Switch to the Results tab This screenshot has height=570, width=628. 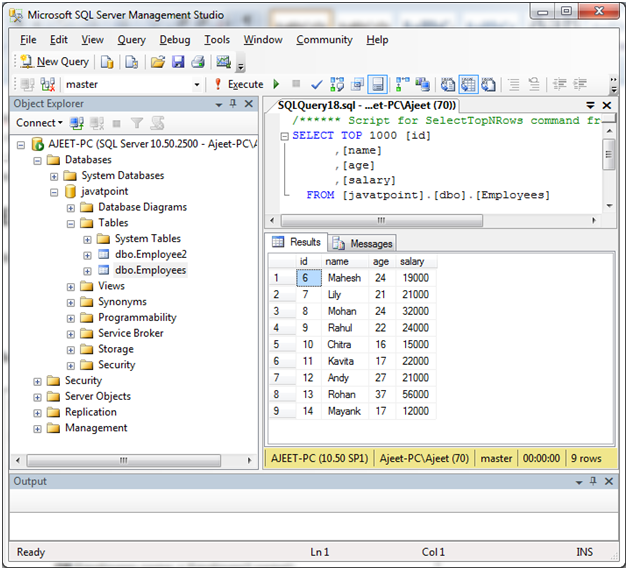pyautogui.click(x=296, y=242)
